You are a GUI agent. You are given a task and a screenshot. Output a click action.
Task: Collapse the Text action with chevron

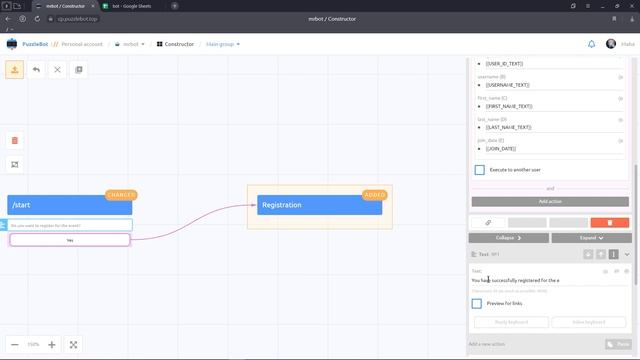tap(627, 254)
